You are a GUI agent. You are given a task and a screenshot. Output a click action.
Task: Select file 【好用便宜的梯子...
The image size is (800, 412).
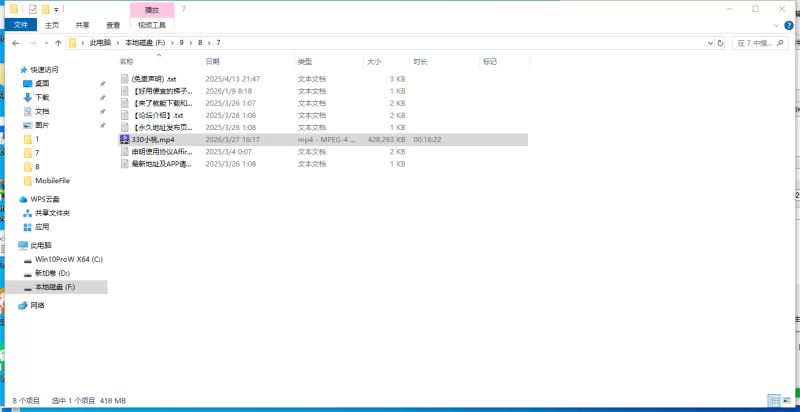point(162,91)
